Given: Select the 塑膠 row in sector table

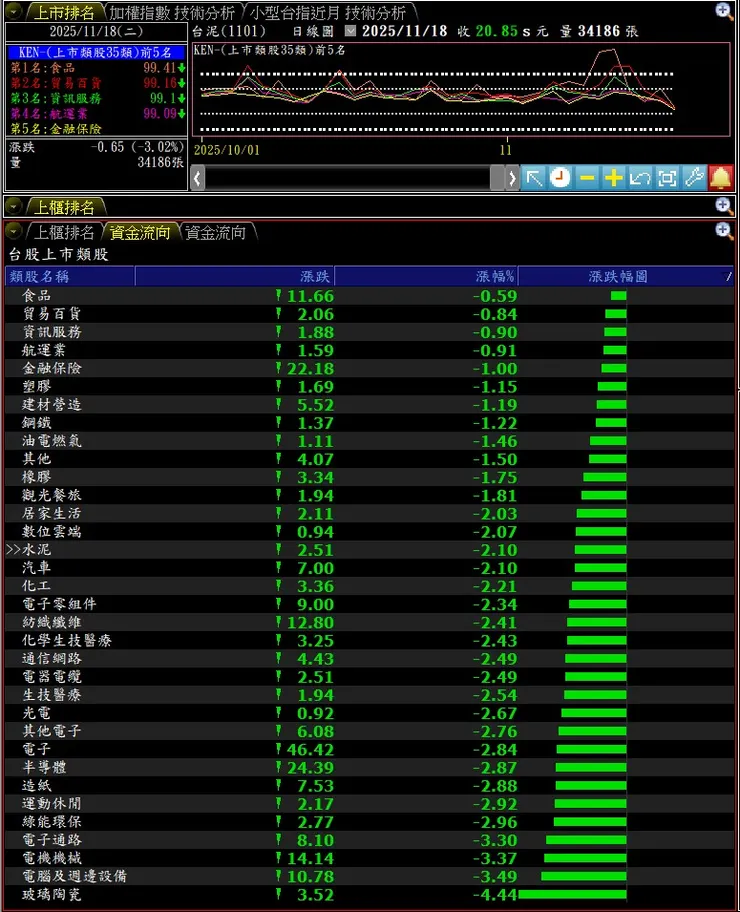Looking at the screenshot, I should (369, 386).
